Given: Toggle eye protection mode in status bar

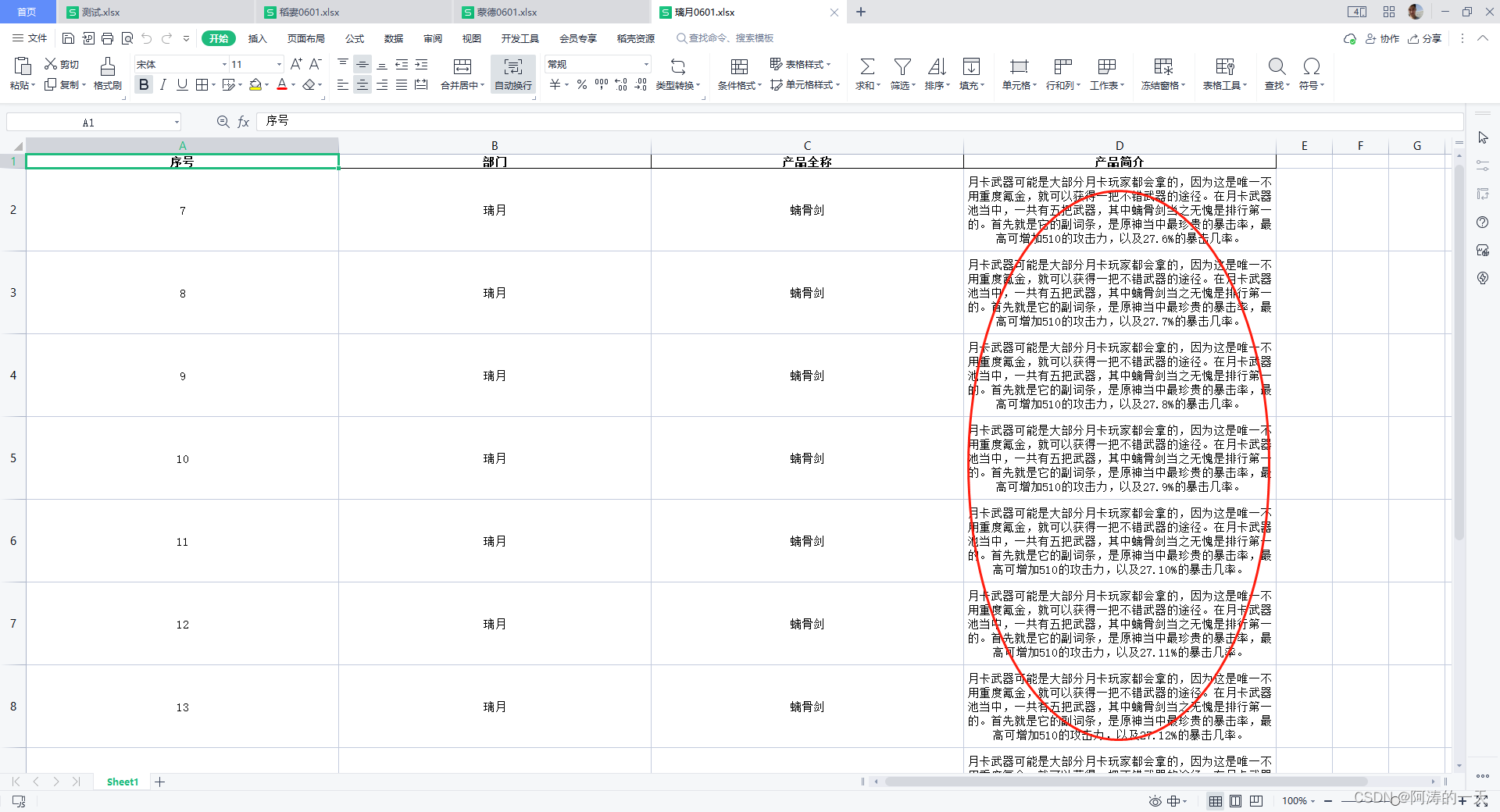Looking at the screenshot, I should [x=1155, y=801].
